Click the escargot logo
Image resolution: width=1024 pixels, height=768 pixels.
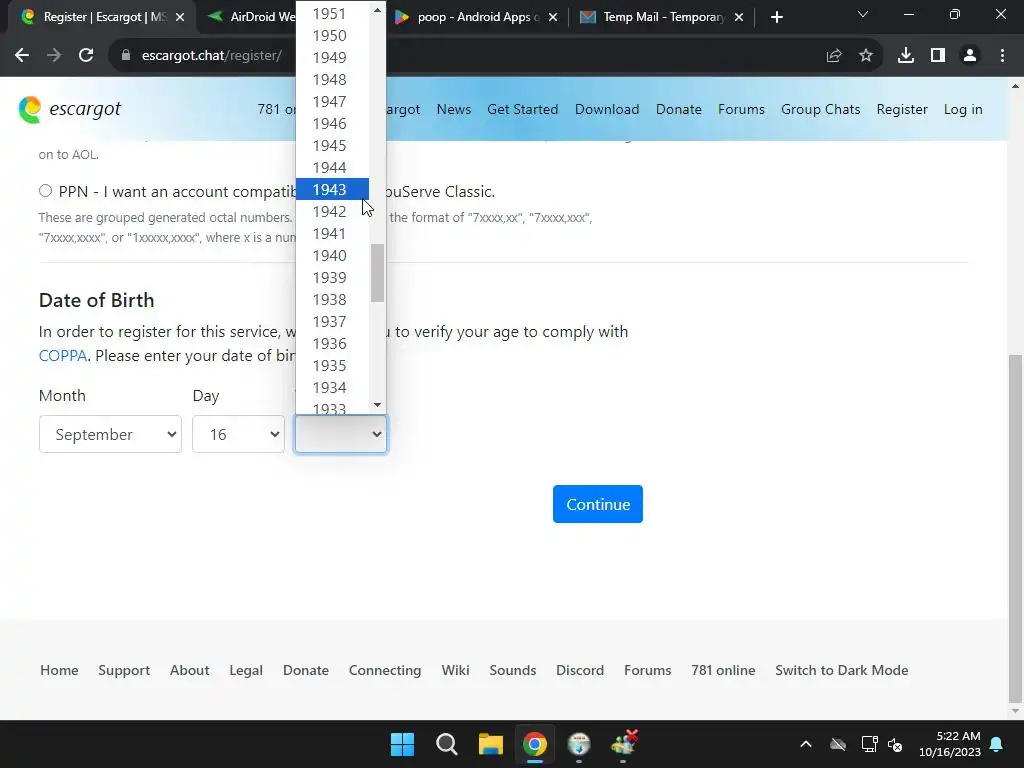coord(70,109)
